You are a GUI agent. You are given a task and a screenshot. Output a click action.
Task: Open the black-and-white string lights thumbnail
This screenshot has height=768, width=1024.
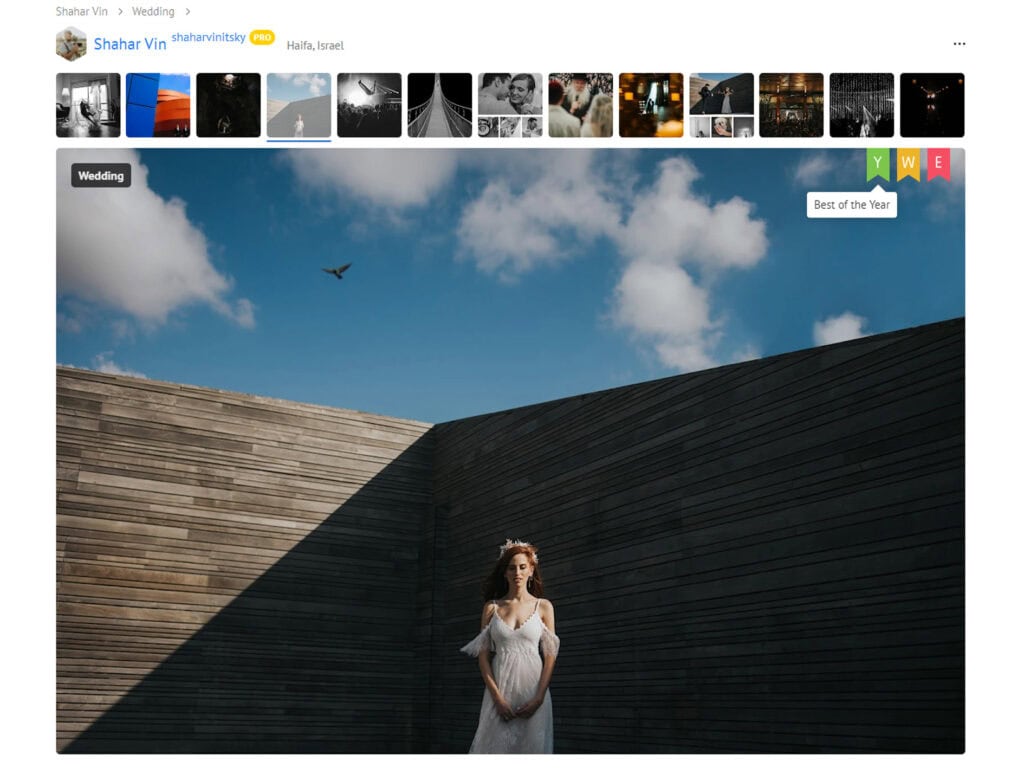pyautogui.click(x=861, y=105)
